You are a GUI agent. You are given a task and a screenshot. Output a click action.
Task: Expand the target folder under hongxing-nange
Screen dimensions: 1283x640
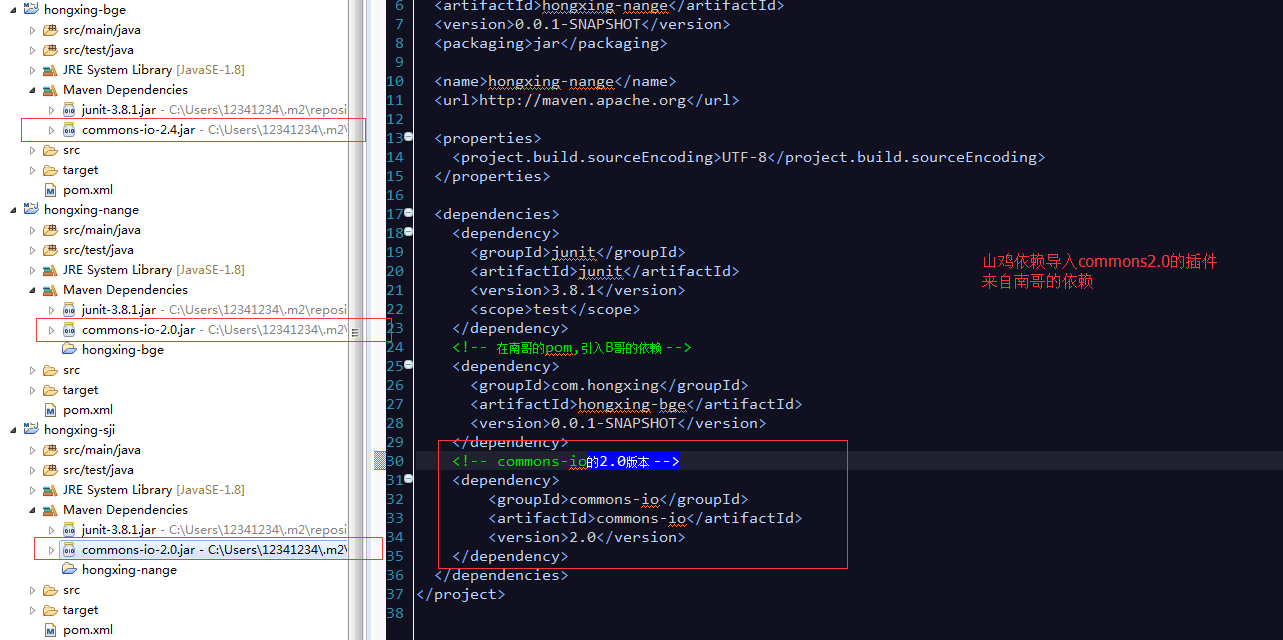click(32, 390)
